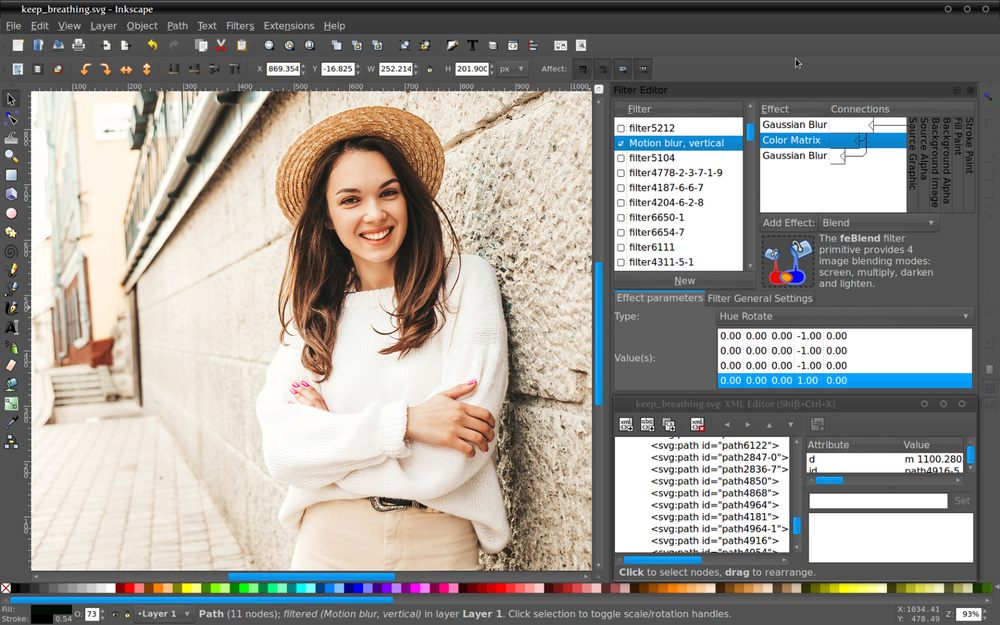Switch to Filter General Settings tab
The width and height of the screenshot is (1000, 625).
(x=760, y=298)
